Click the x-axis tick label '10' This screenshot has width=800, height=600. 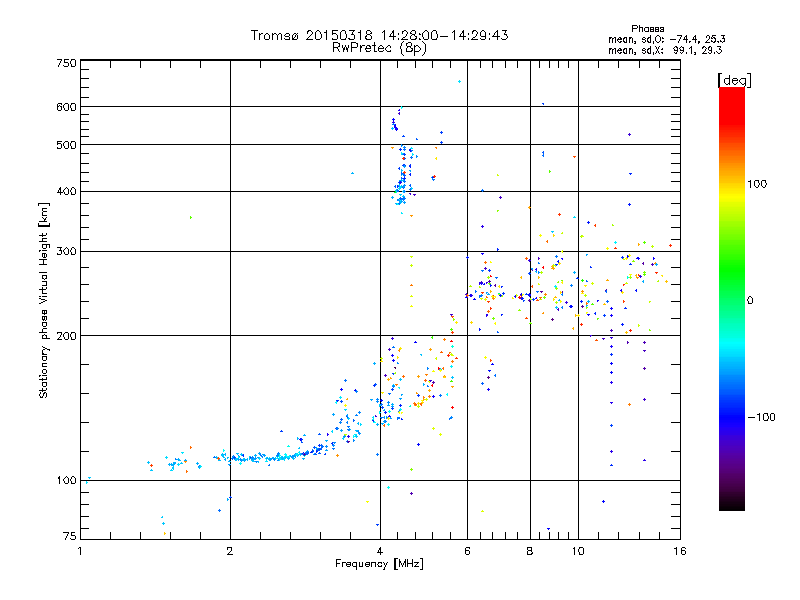click(x=578, y=551)
